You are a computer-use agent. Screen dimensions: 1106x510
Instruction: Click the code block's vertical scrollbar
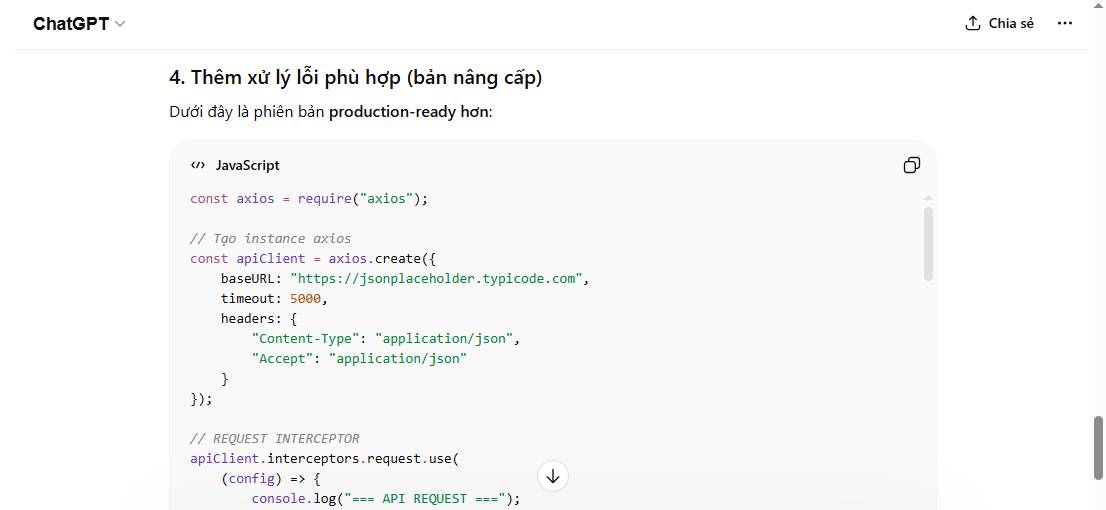click(x=928, y=243)
